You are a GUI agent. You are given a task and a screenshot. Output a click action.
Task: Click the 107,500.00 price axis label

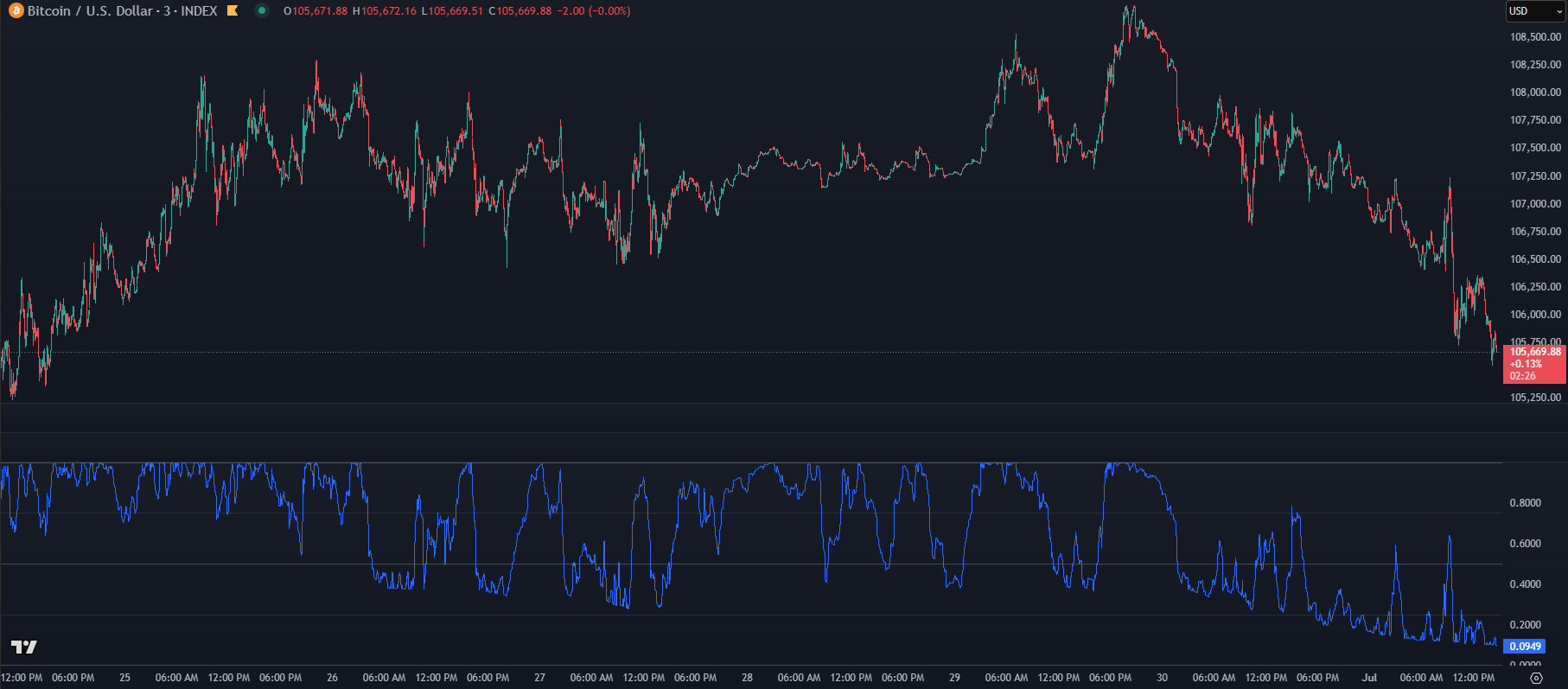click(1535, 148)
